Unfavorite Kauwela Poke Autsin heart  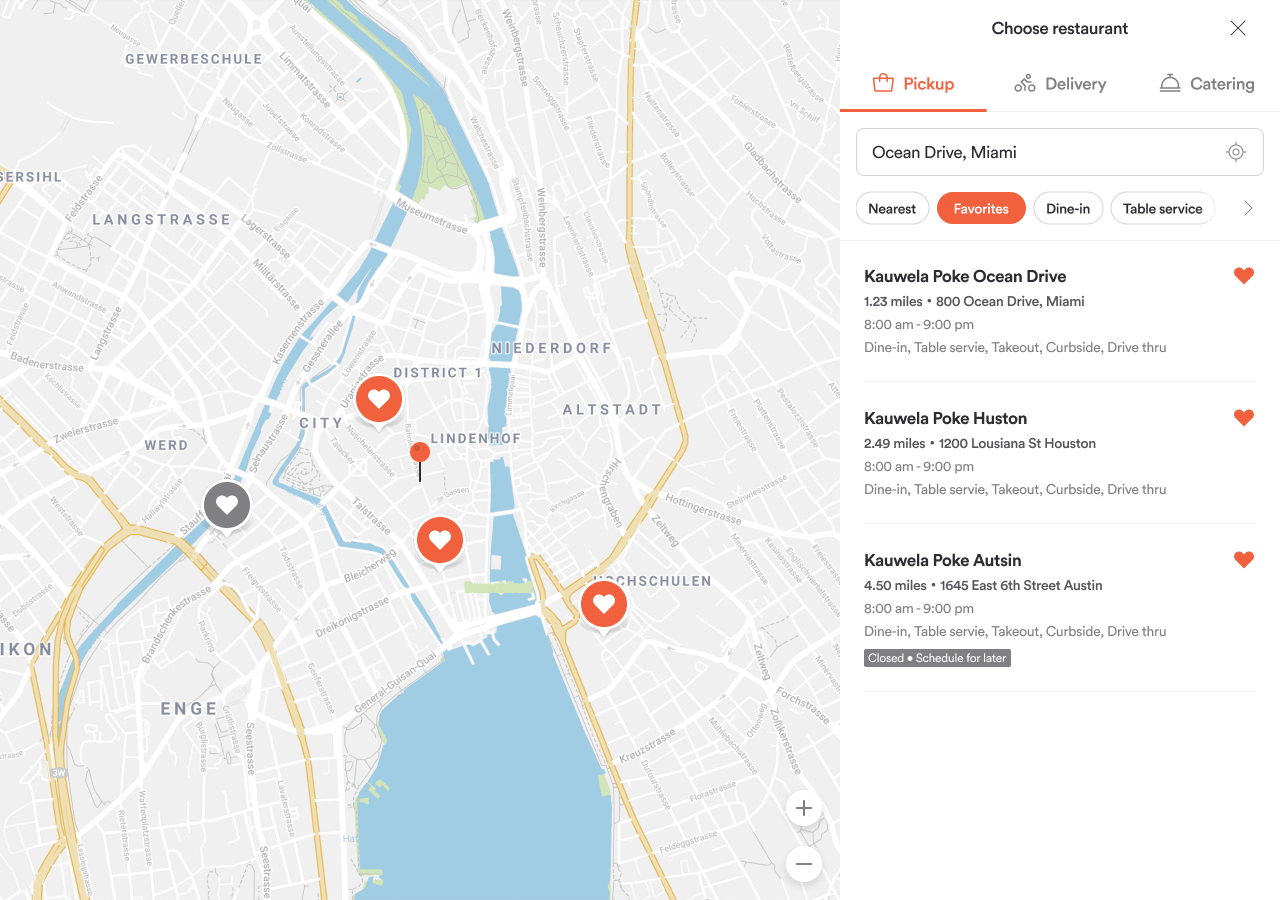click(x=1244, y=560)
